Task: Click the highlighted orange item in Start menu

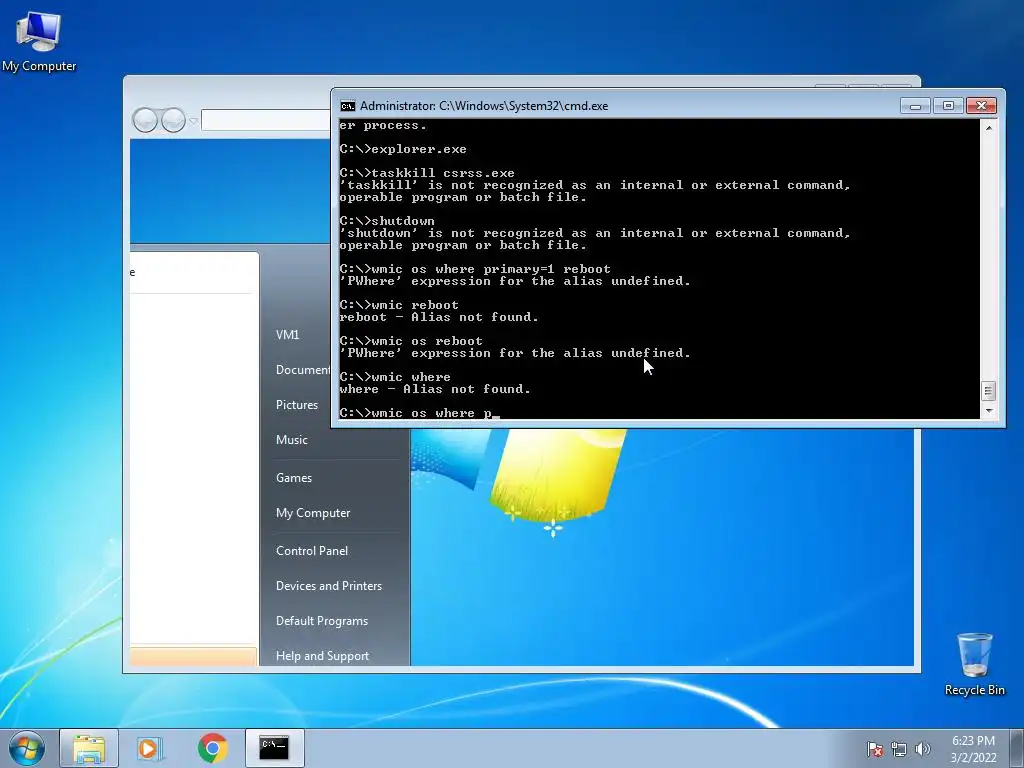Action: [193, 656]
